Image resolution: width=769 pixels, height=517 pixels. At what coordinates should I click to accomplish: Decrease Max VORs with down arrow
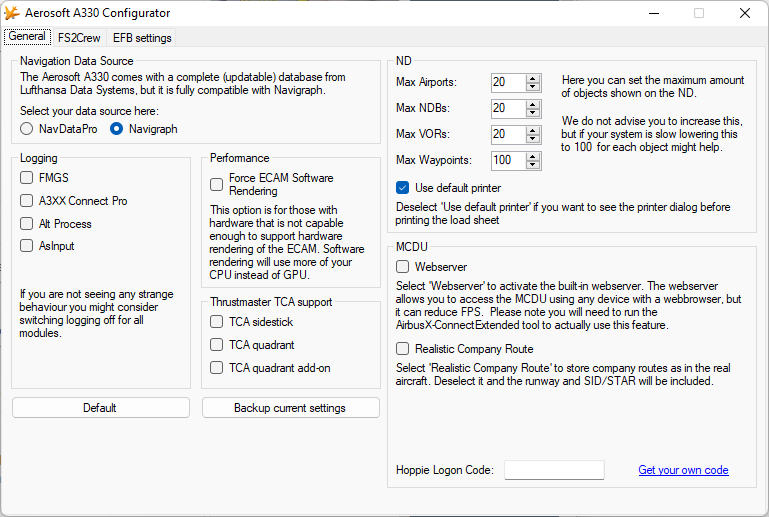pos(533,139)
